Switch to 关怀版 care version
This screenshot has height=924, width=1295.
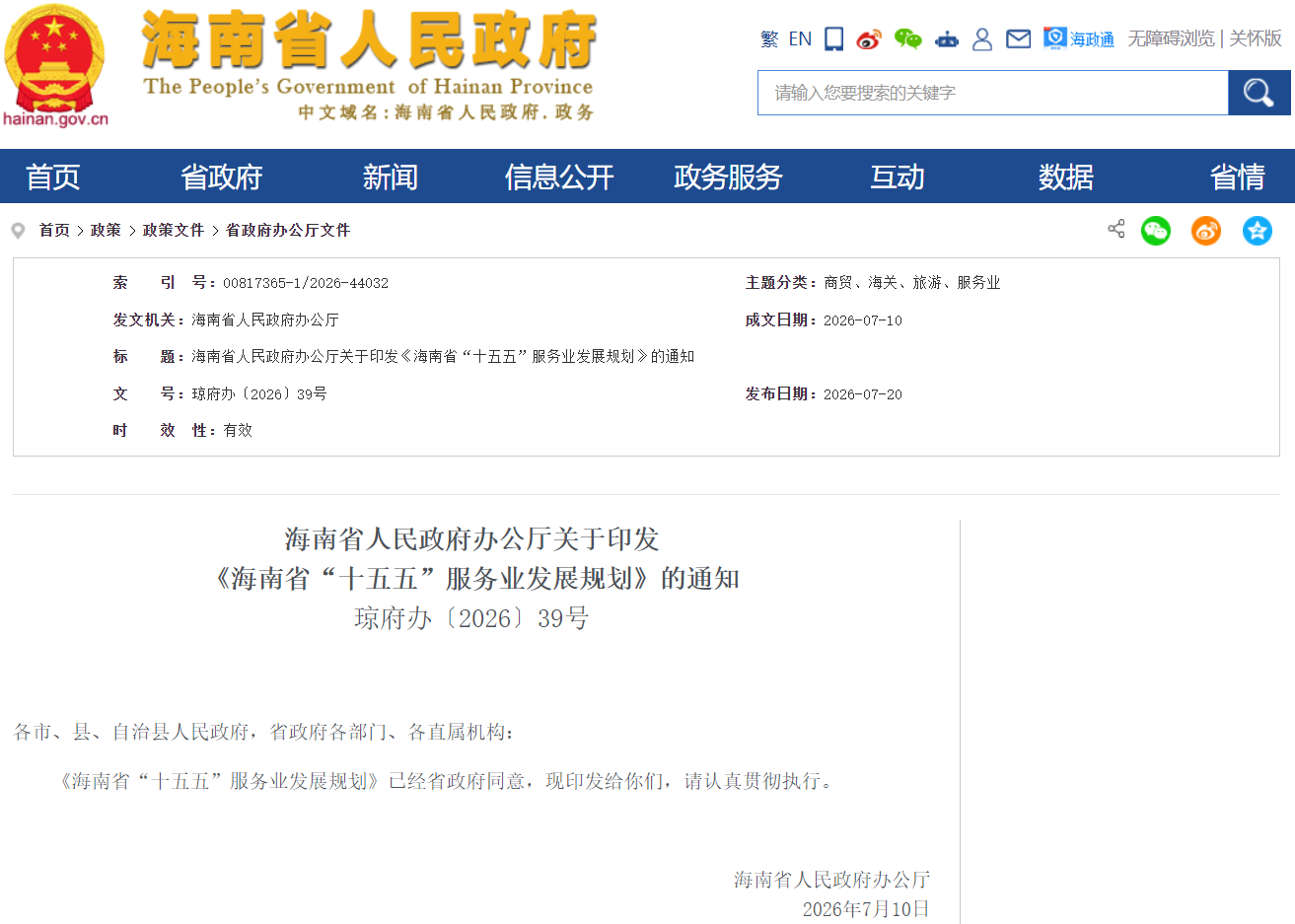[1255, 38]
